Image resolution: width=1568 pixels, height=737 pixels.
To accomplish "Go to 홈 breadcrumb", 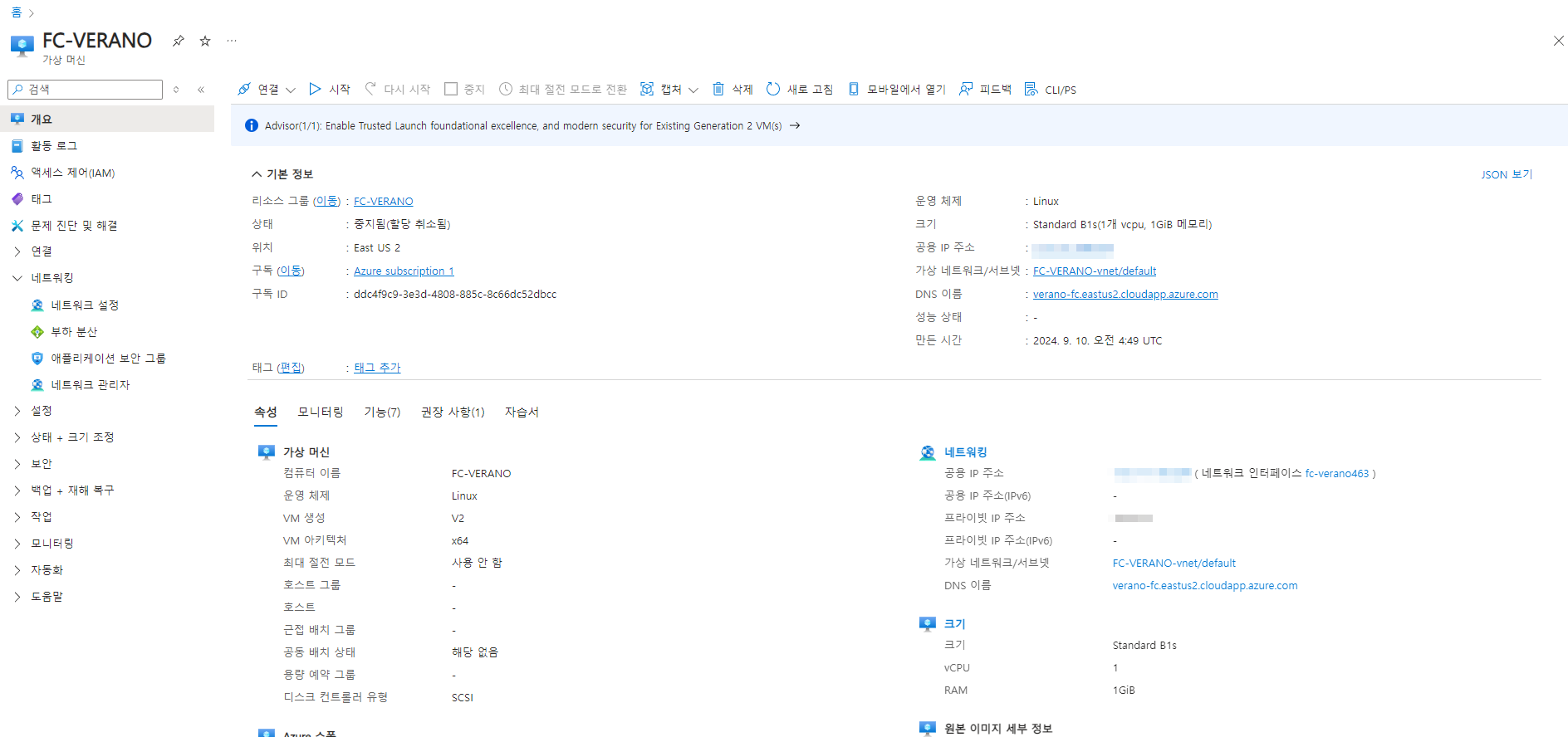I will [x=16, y=12].
